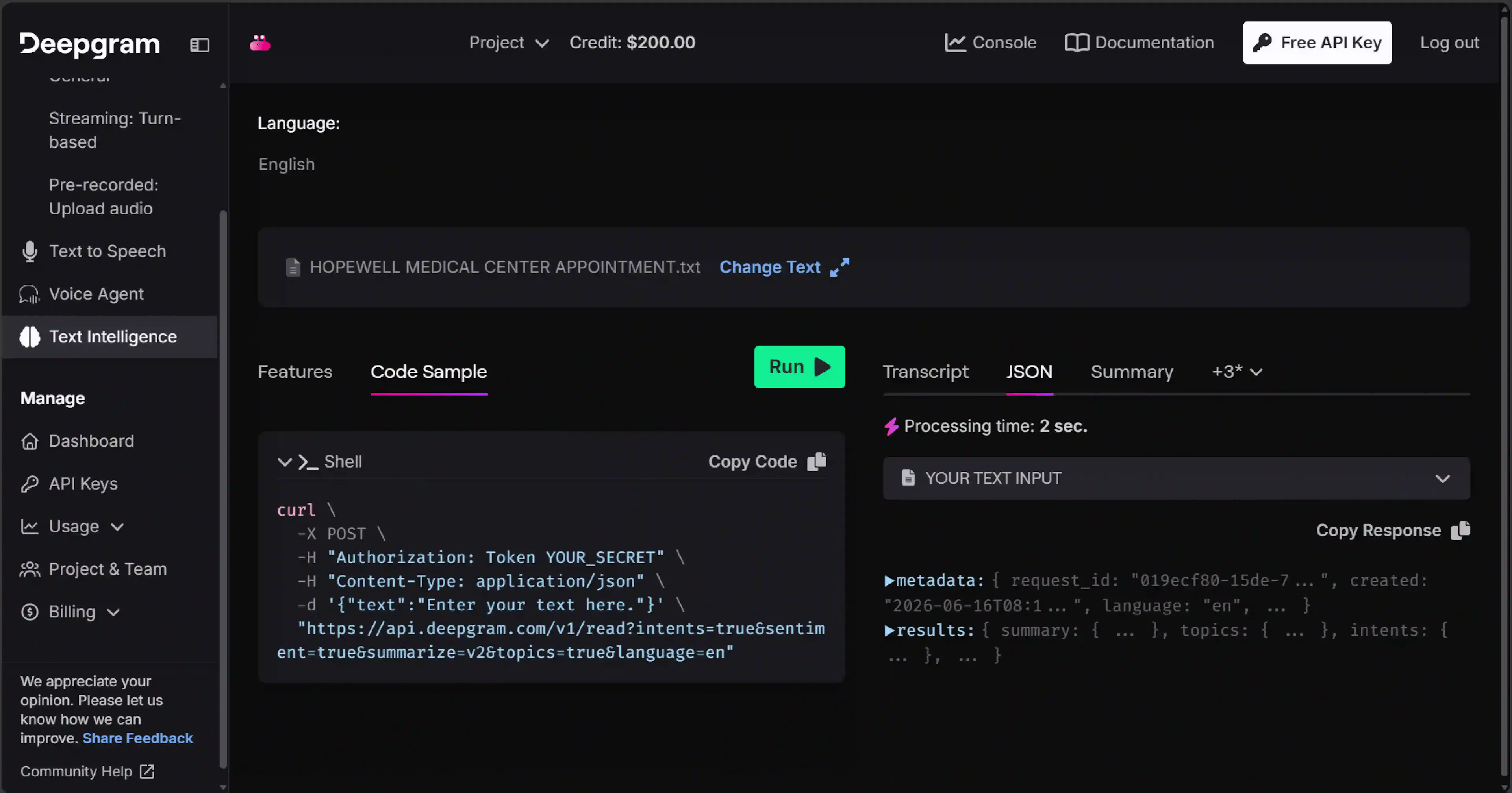Expand the results JSON node

pos(889,630)
